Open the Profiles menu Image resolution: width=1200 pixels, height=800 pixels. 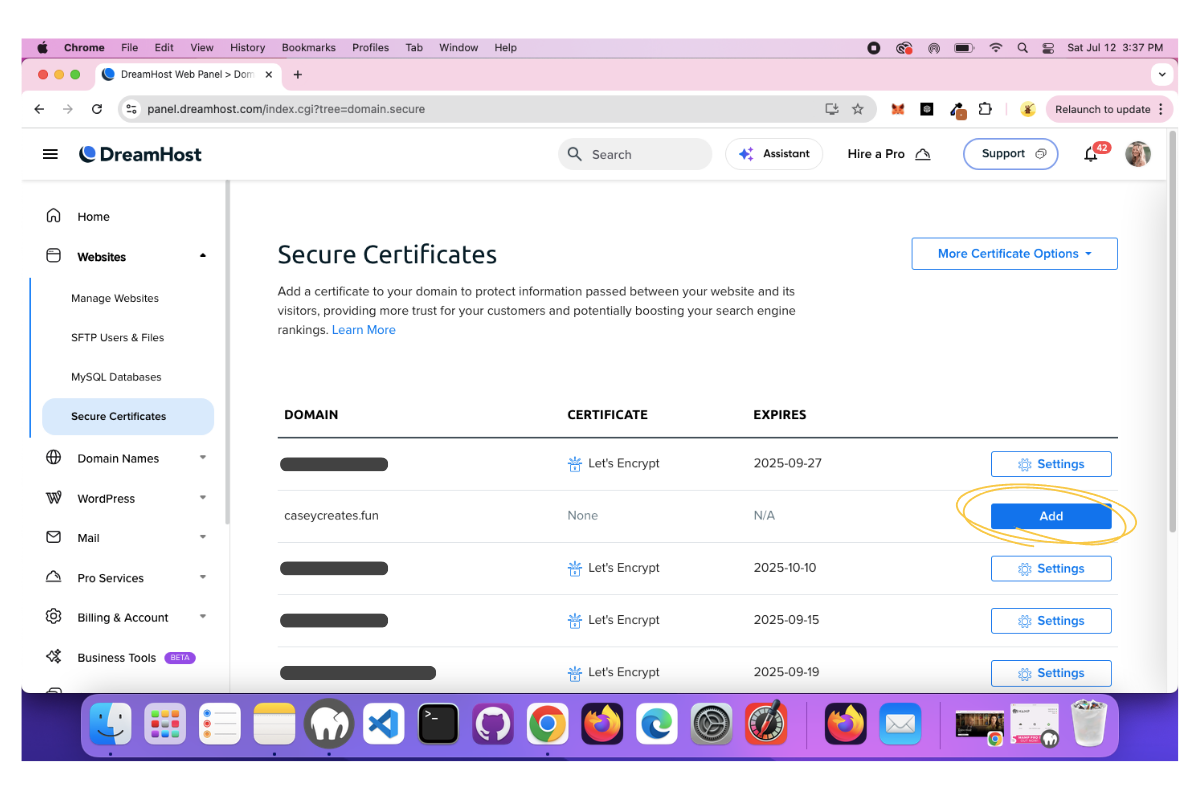[370, 47]
